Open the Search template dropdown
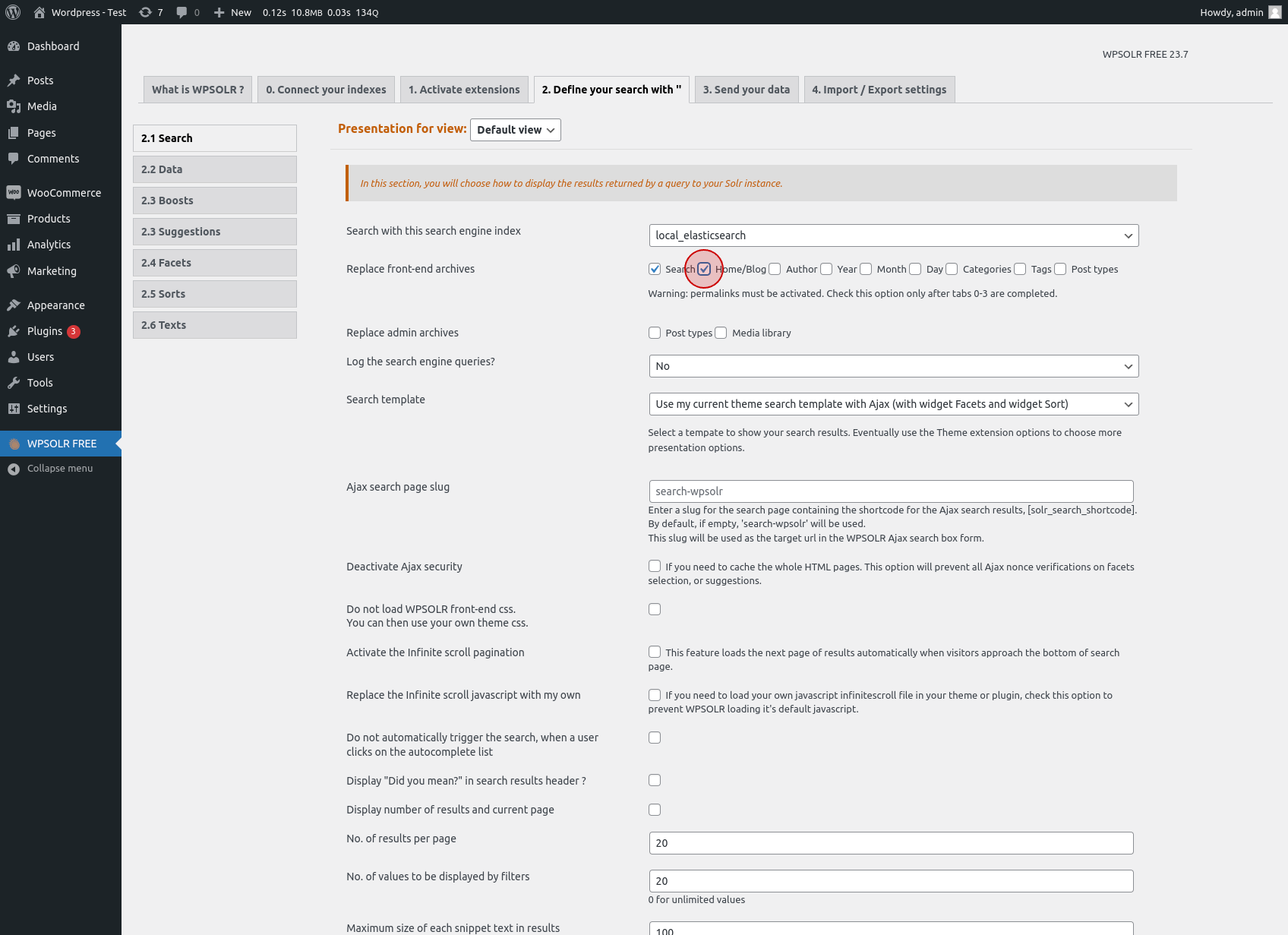Image resolution: width=1288 pixels, height=935 pixels. [894, 404]
